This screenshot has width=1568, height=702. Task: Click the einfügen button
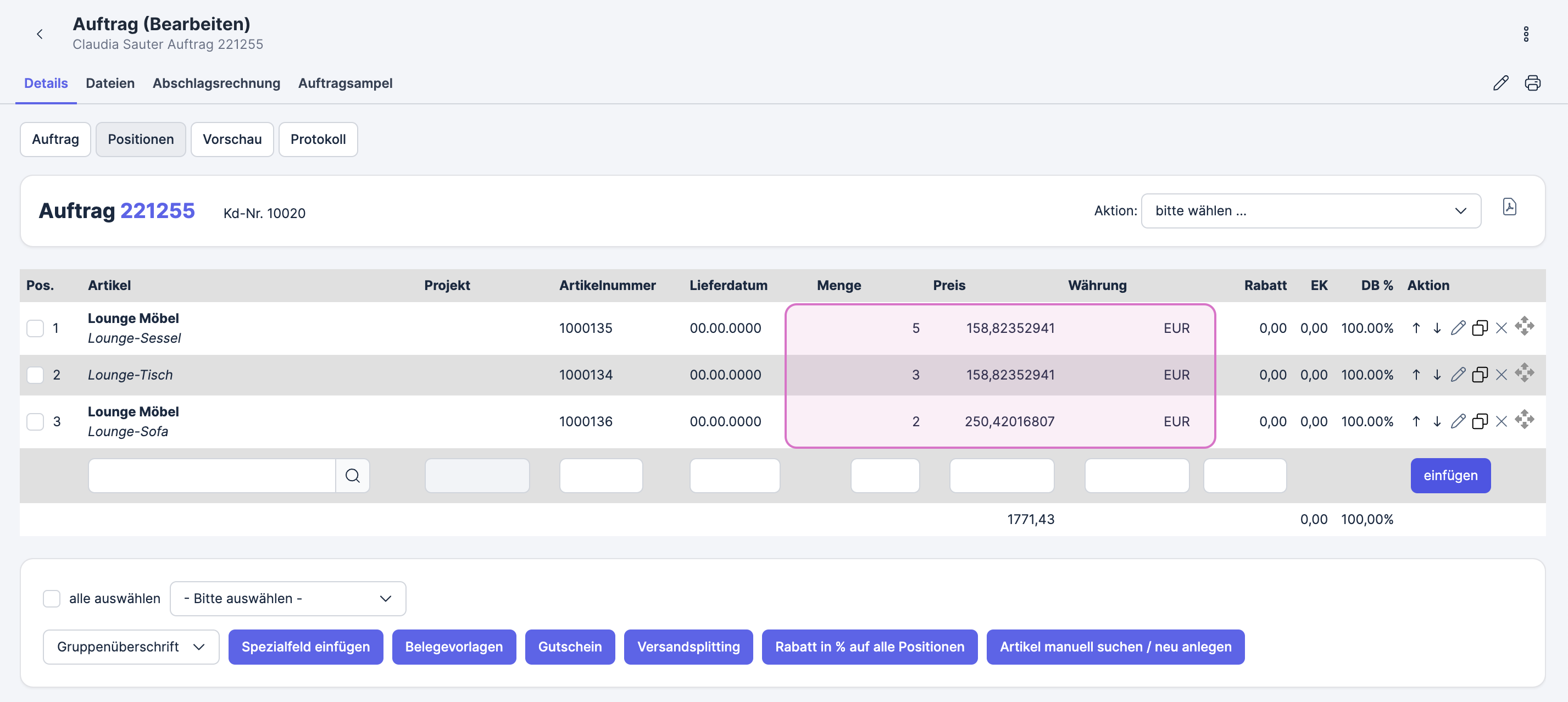tap(1450, 476)
